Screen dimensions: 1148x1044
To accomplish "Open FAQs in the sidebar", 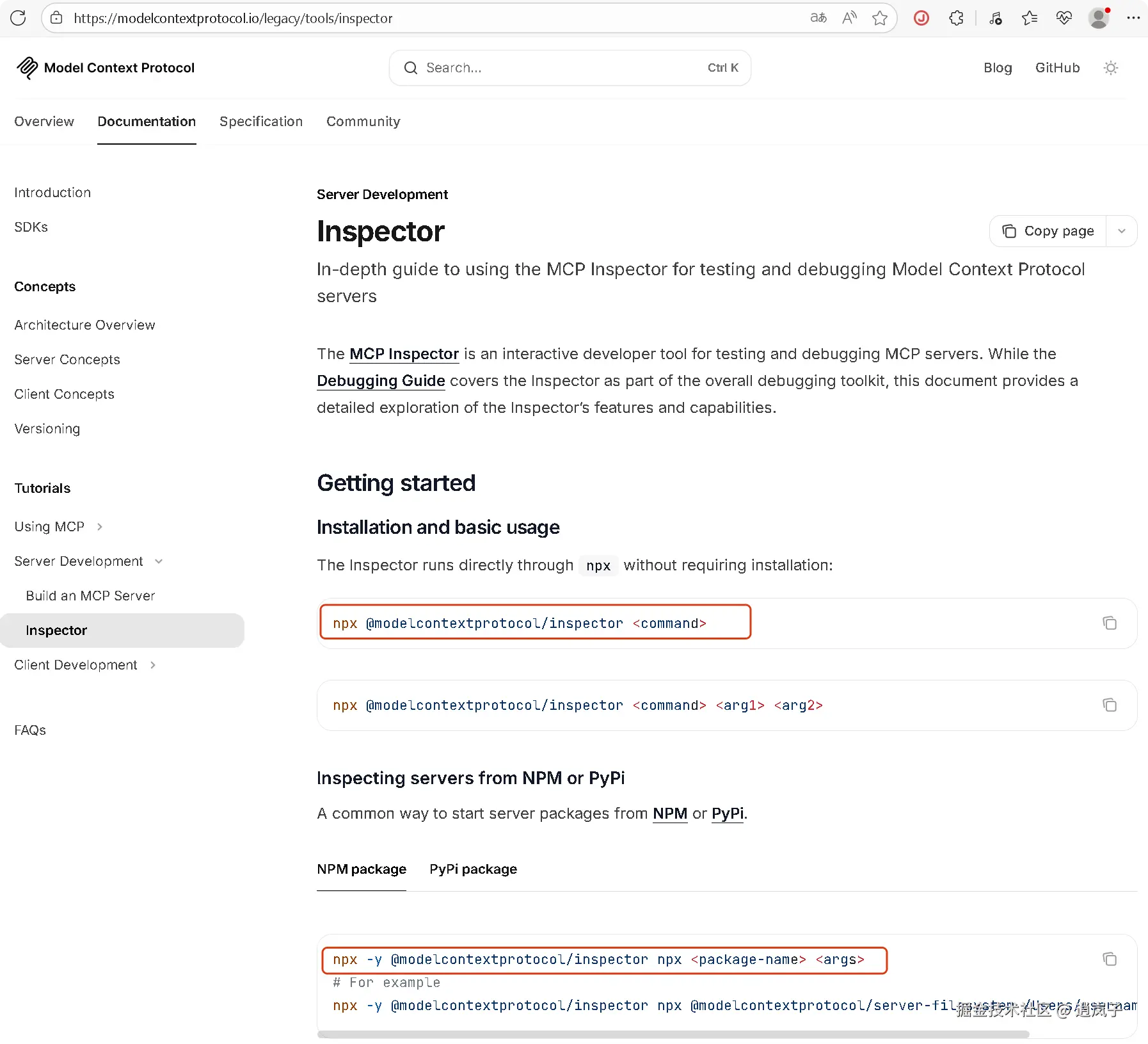I will pos(30,730).
